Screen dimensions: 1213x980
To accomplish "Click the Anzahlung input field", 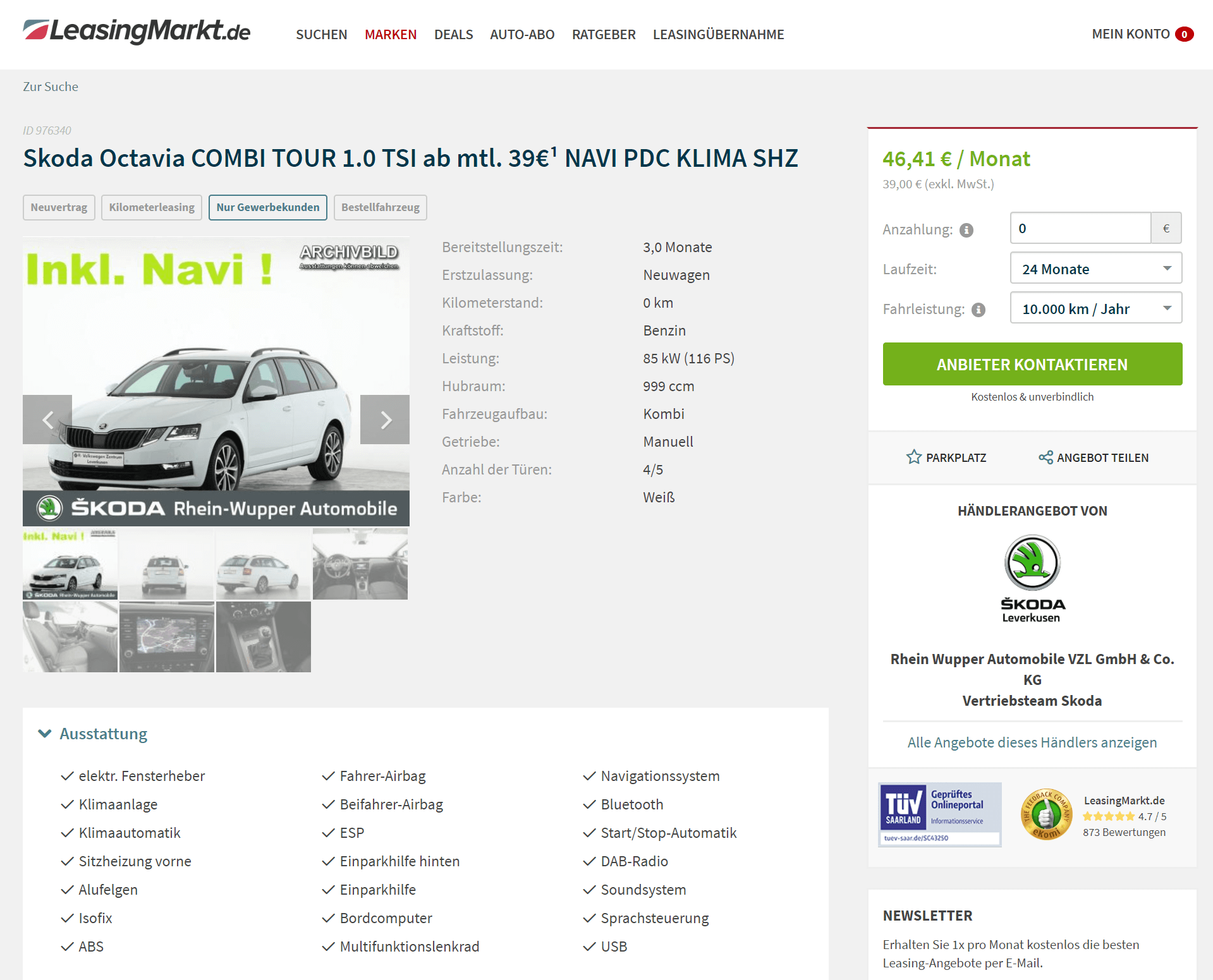I will pos(1080,228).
